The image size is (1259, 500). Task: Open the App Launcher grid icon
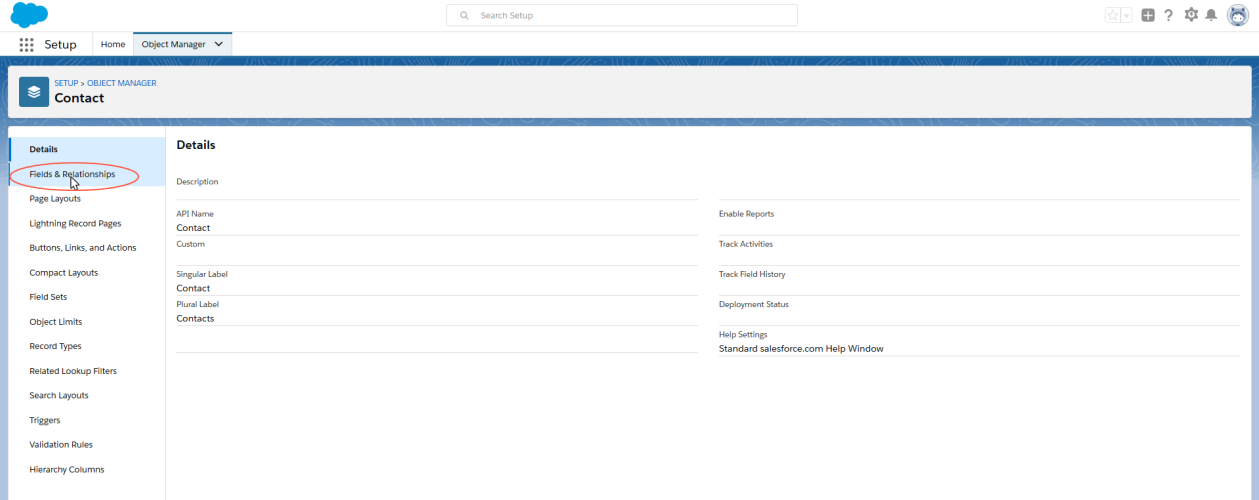(27, 45)
